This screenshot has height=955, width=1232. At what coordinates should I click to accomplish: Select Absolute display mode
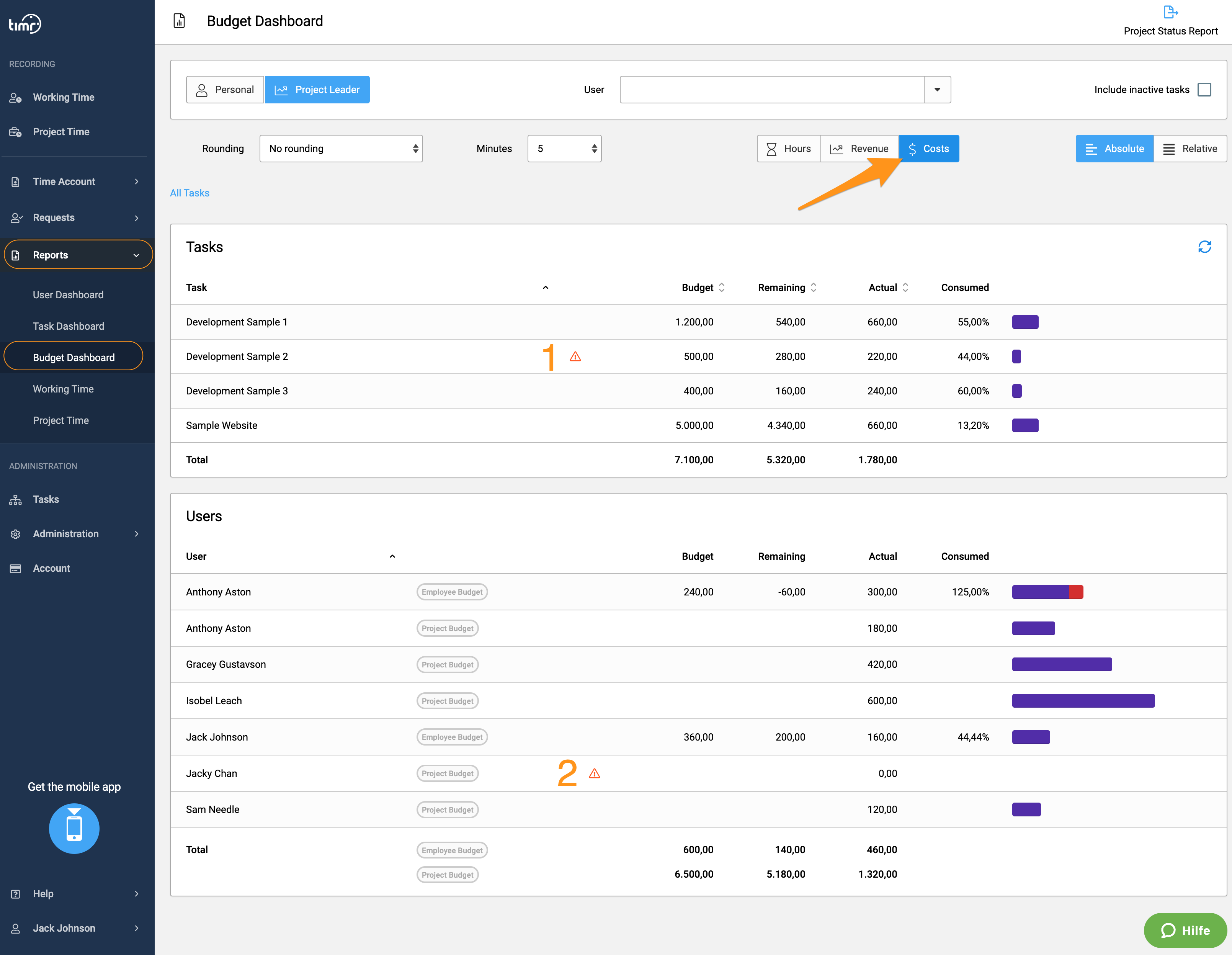point(1114,148)
